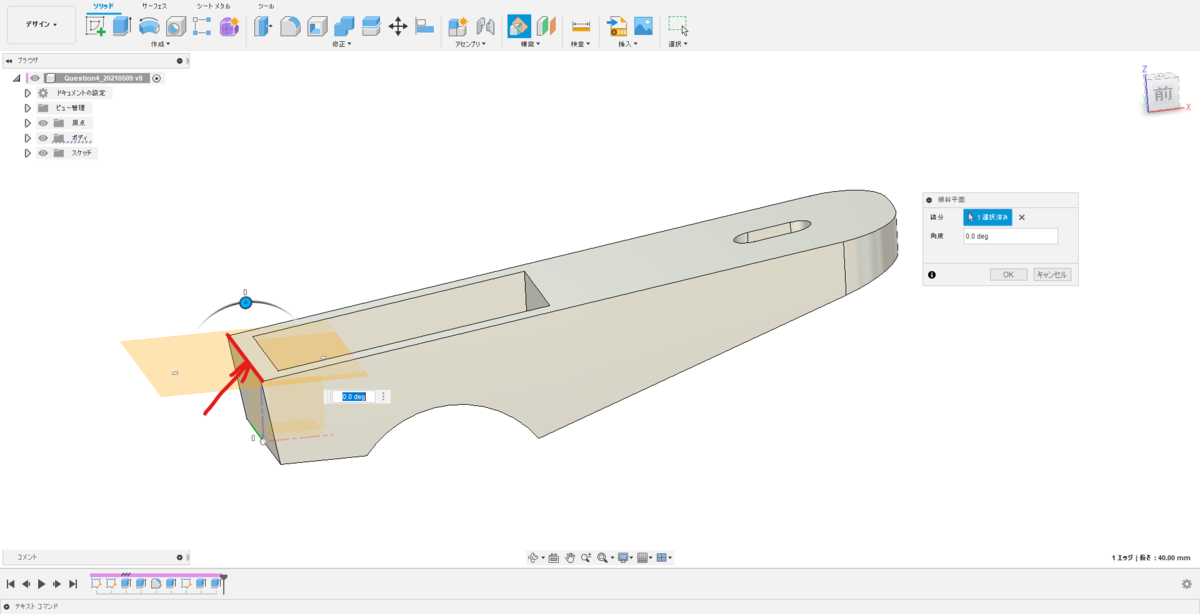Open the 検査 dropdown menu
The width and height of the screenshot is (1200, 614).
[x=580, y=44]
